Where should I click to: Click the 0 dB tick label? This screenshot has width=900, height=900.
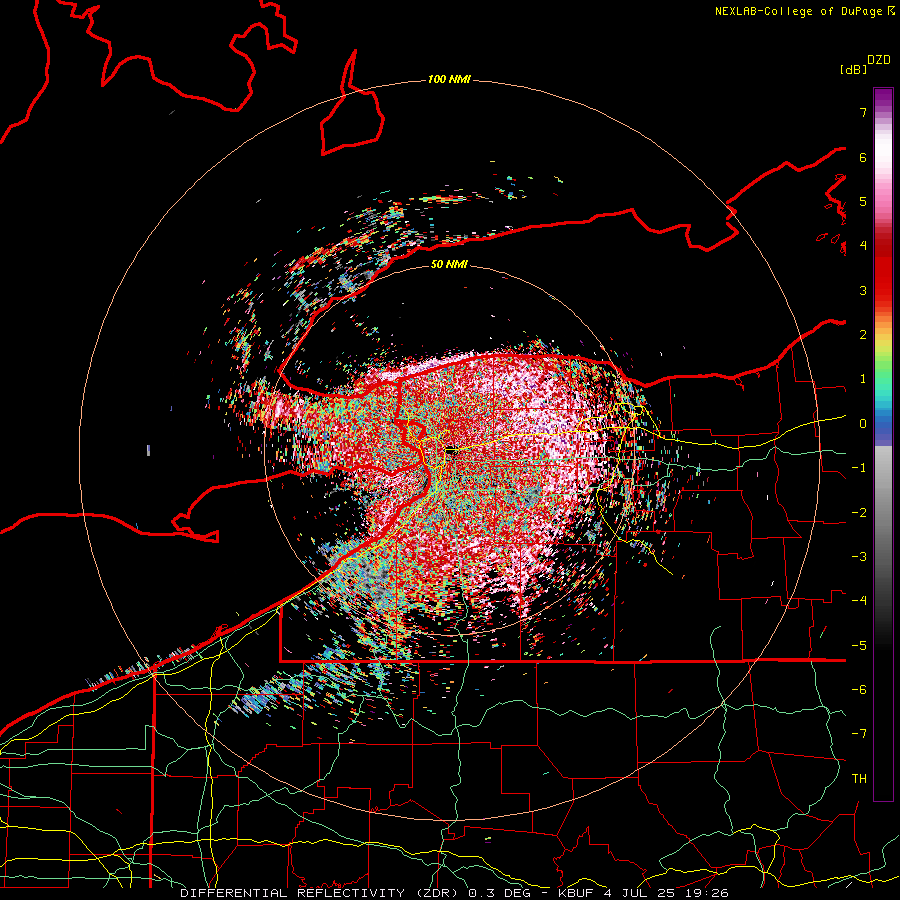[863, 424]
